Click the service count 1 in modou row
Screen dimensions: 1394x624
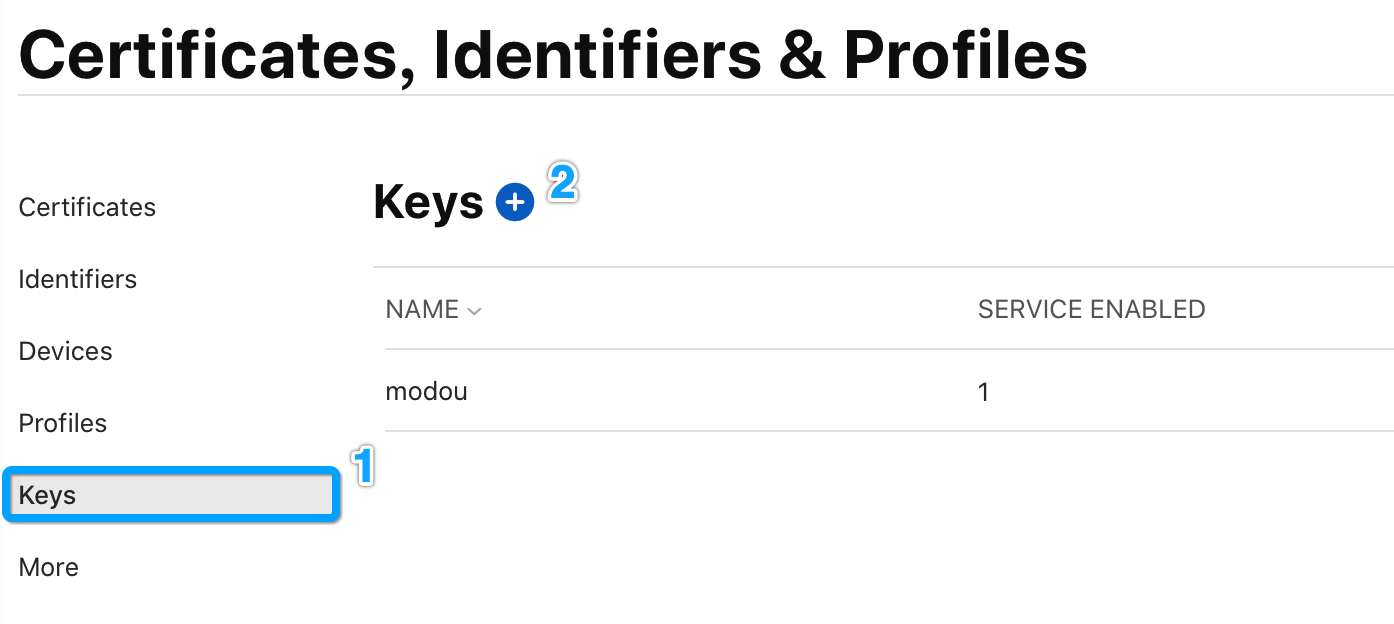[x=983, y=392]
